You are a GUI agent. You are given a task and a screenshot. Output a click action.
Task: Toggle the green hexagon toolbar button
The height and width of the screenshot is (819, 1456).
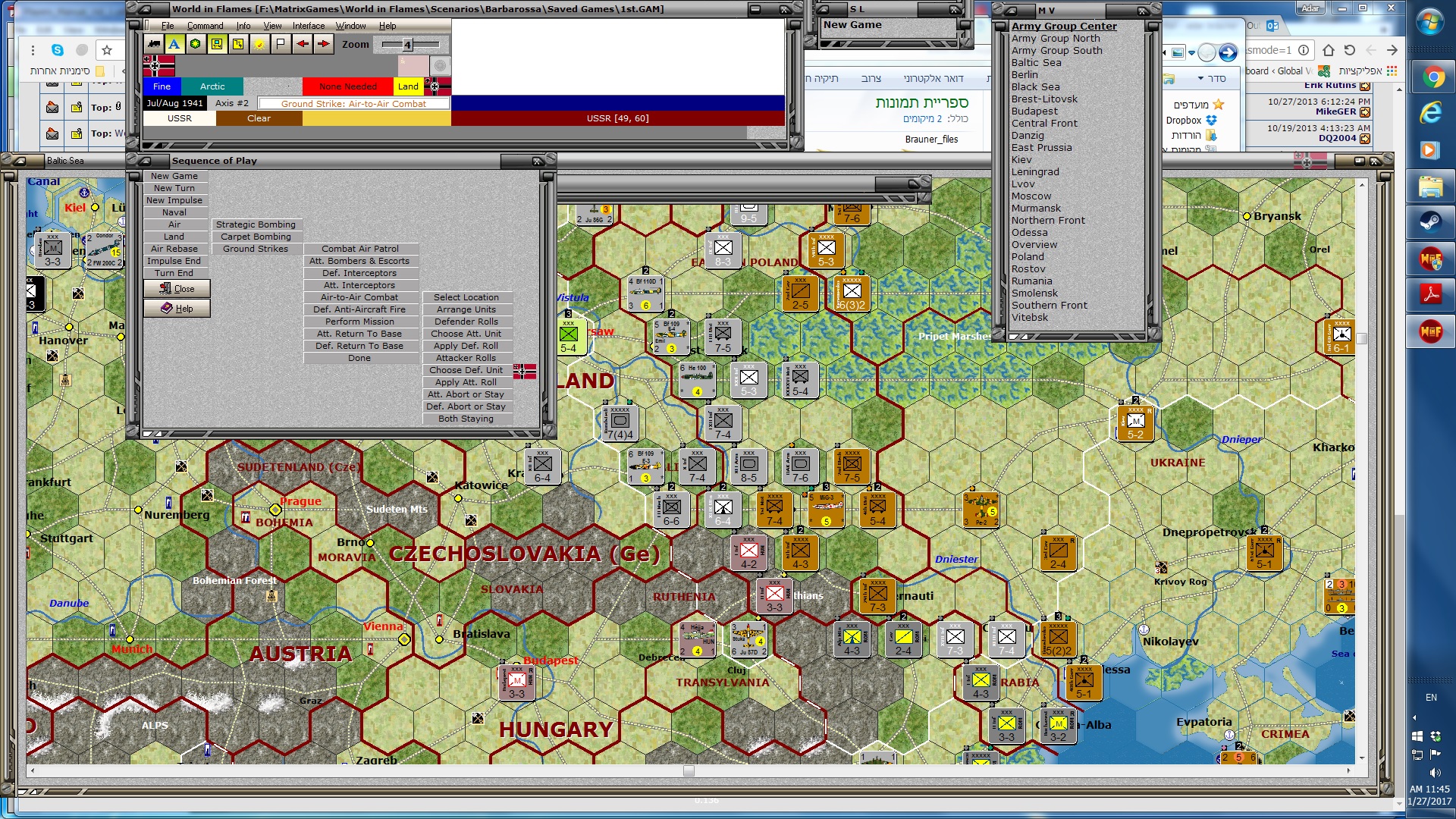[196, 44]
